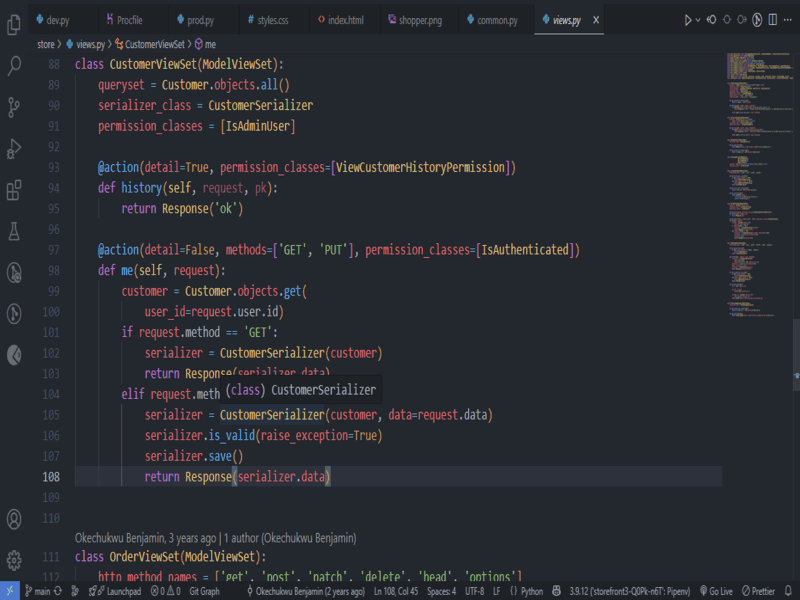Toggle Go Live server in status bar
Screen dimensions: 800x600
click(x=720, y=591)
